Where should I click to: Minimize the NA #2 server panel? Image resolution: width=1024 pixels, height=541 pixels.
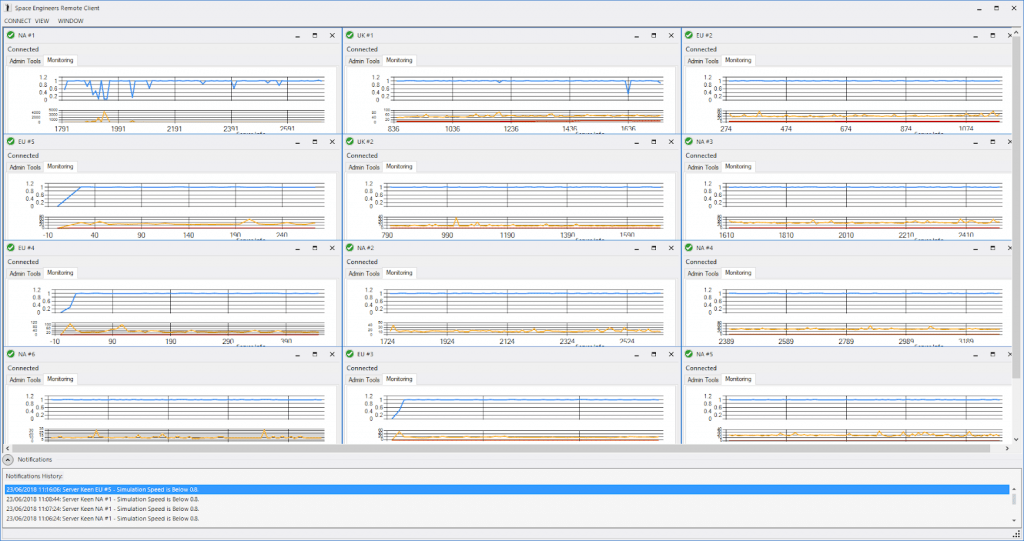tap(637, 248)
